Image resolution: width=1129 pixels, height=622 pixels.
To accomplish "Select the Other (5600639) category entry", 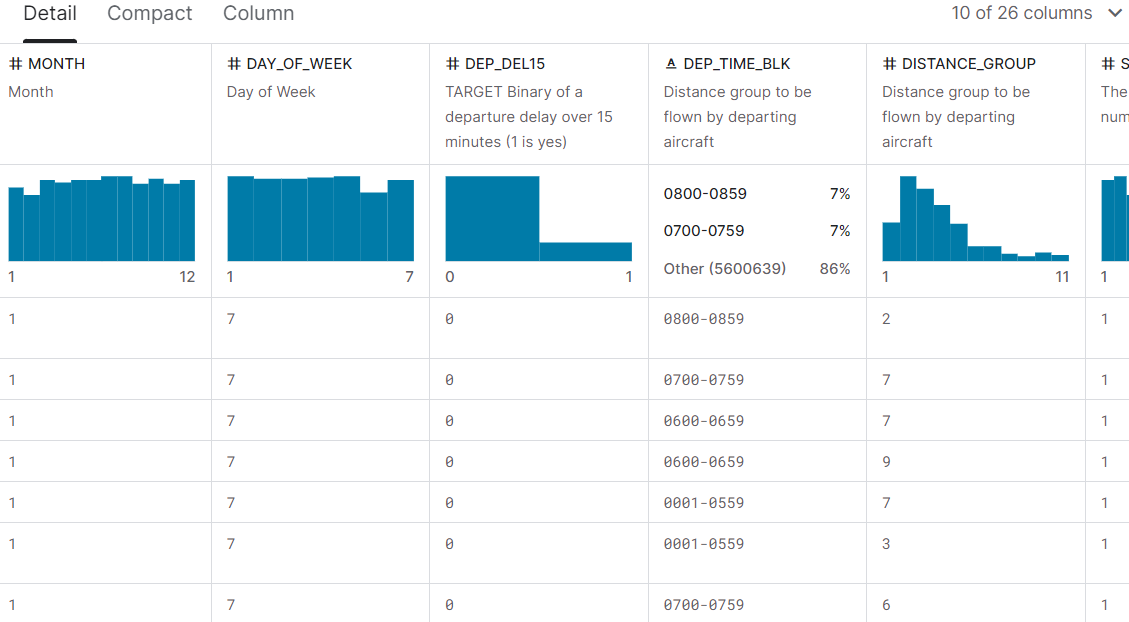I will click(725, 269).
